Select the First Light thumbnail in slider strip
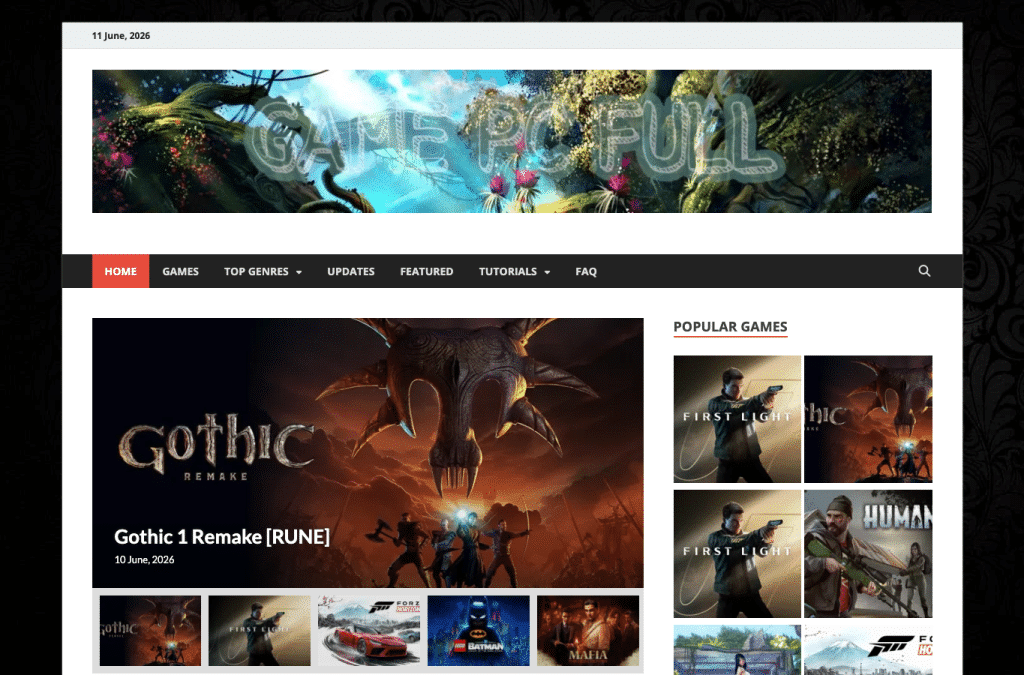The width and height of the screenshot is (1024, 675). [259, 631]
